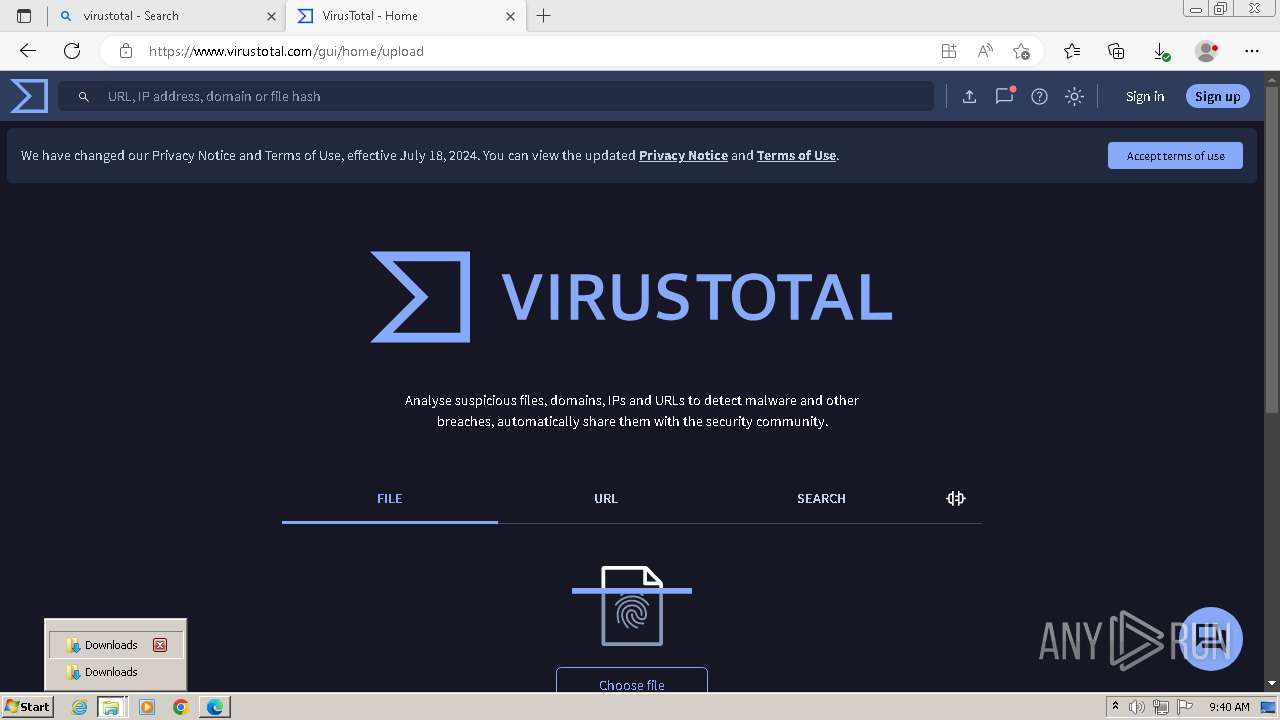
Task: Close the virustotal - Search tab
Action: (271, 16)
